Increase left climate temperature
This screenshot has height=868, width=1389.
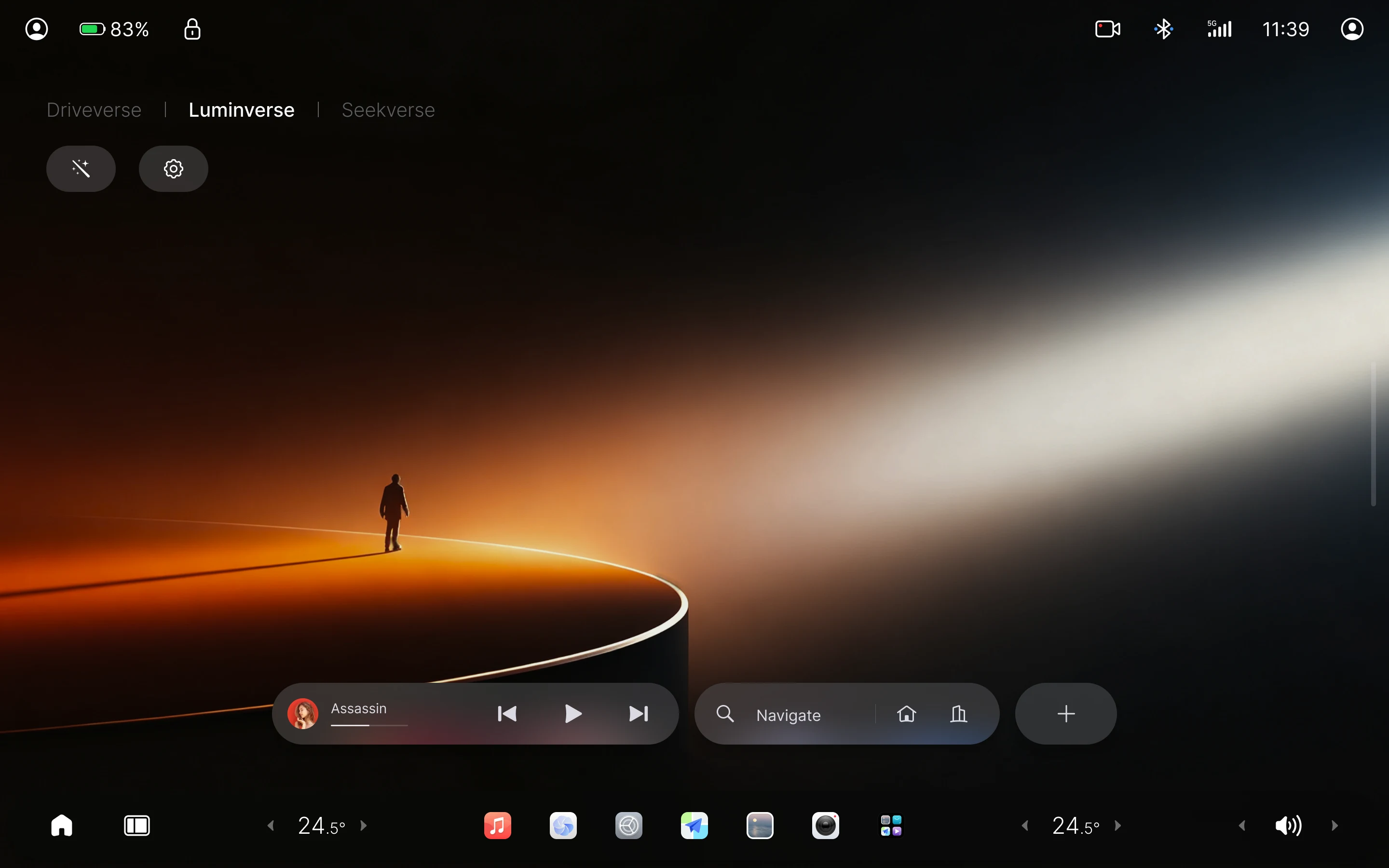pyautogui.click(x=363, y=826)
